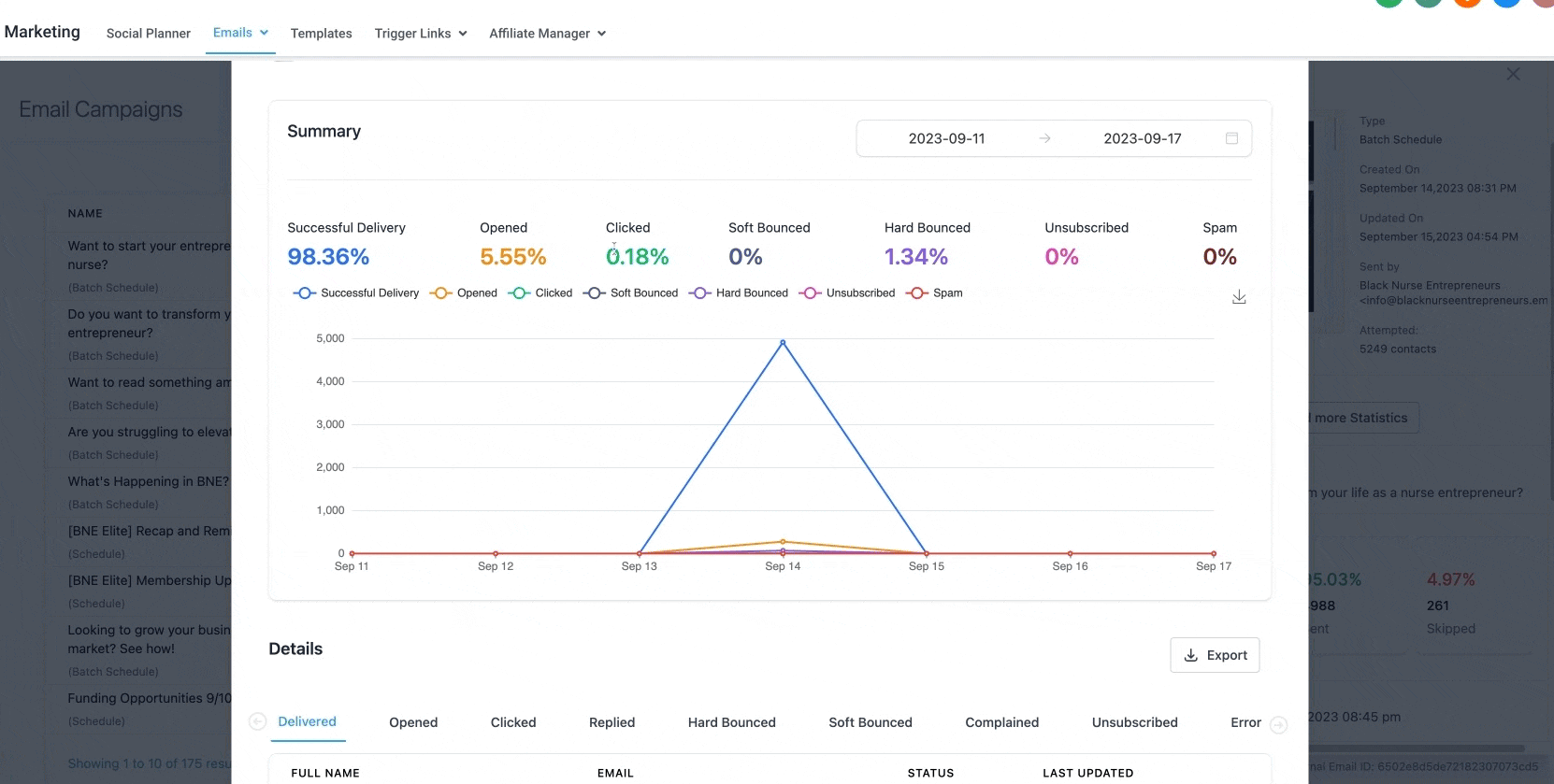Open the Affiliate Manager dropdown
Image resolution: width=1554 pixels, height=784 pixels.
[x=547, y=34]
